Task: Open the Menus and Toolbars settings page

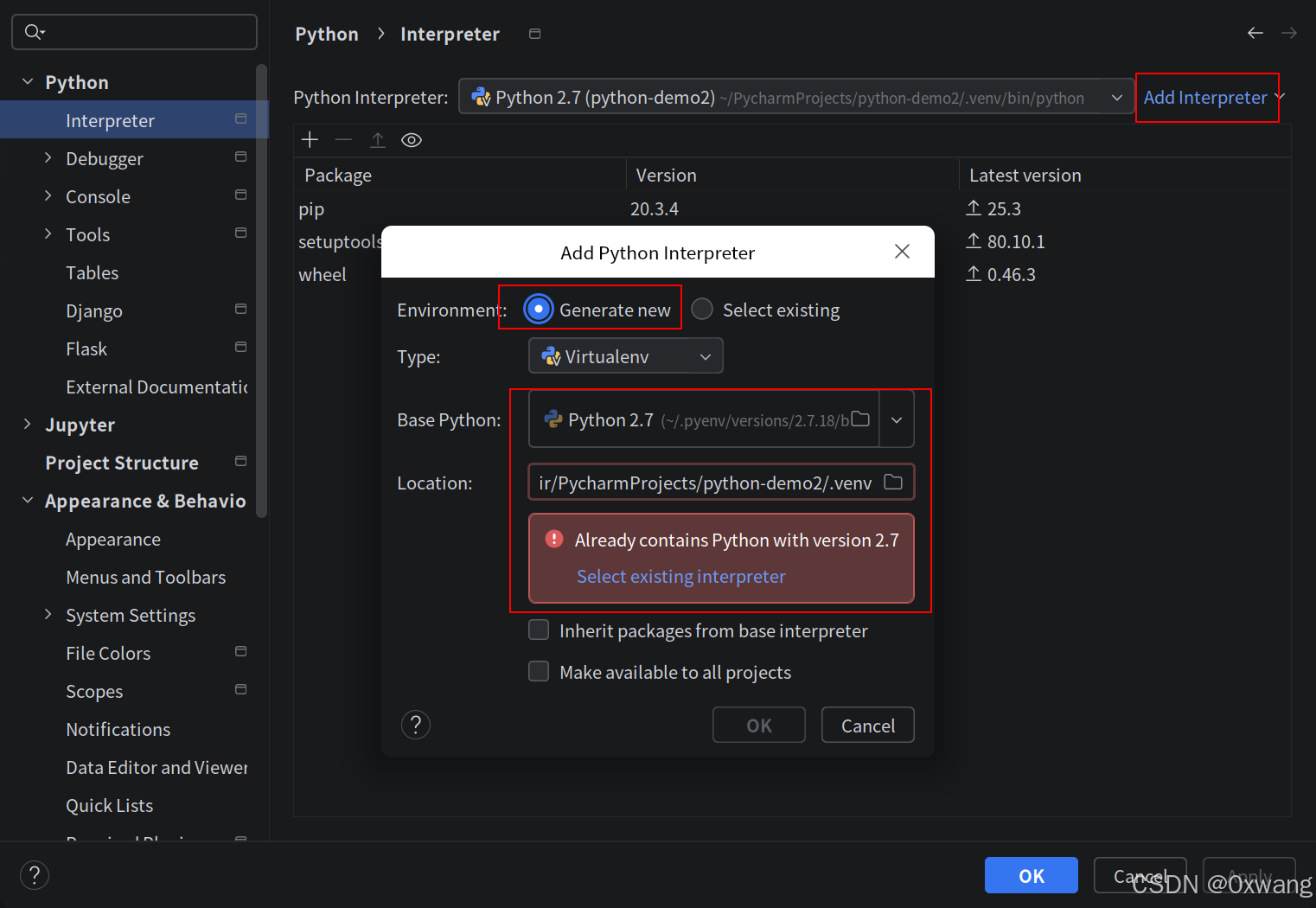Action: click(x=146, y=577)
